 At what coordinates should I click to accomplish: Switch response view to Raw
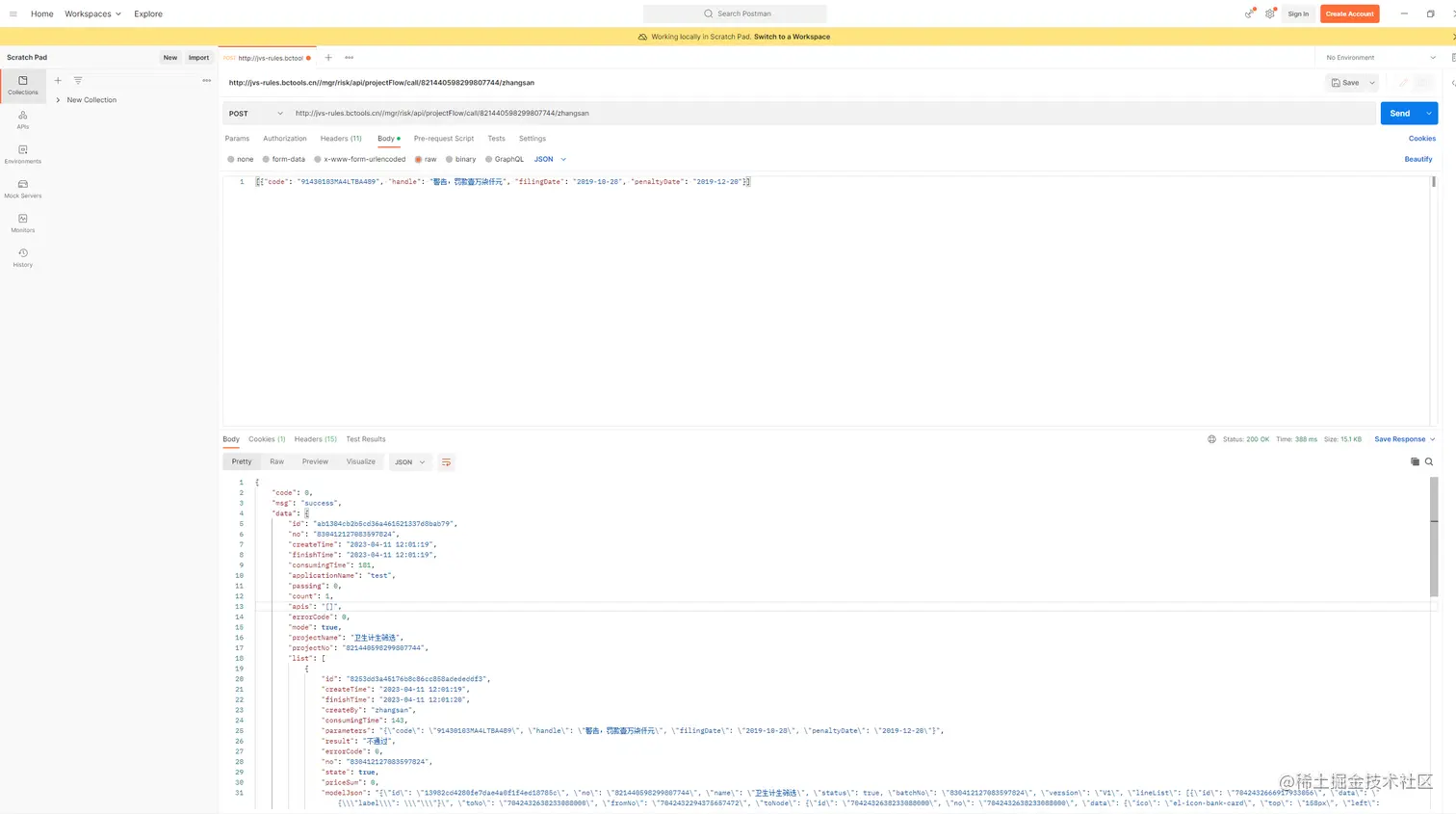pyautogui.click(x=276, y=462)
